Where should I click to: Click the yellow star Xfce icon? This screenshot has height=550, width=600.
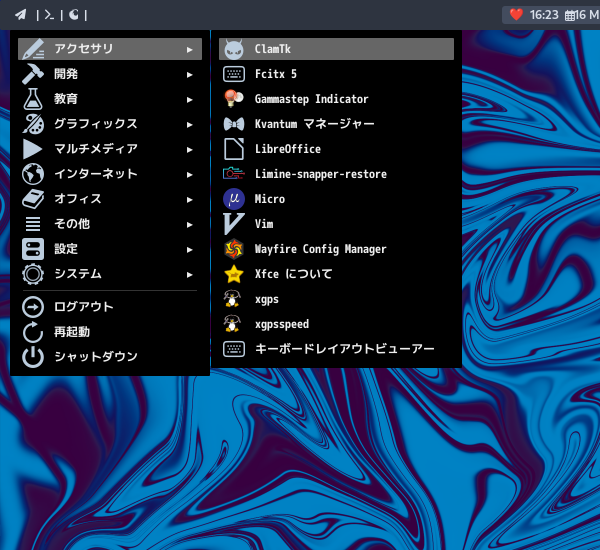[x=234, y=274]
